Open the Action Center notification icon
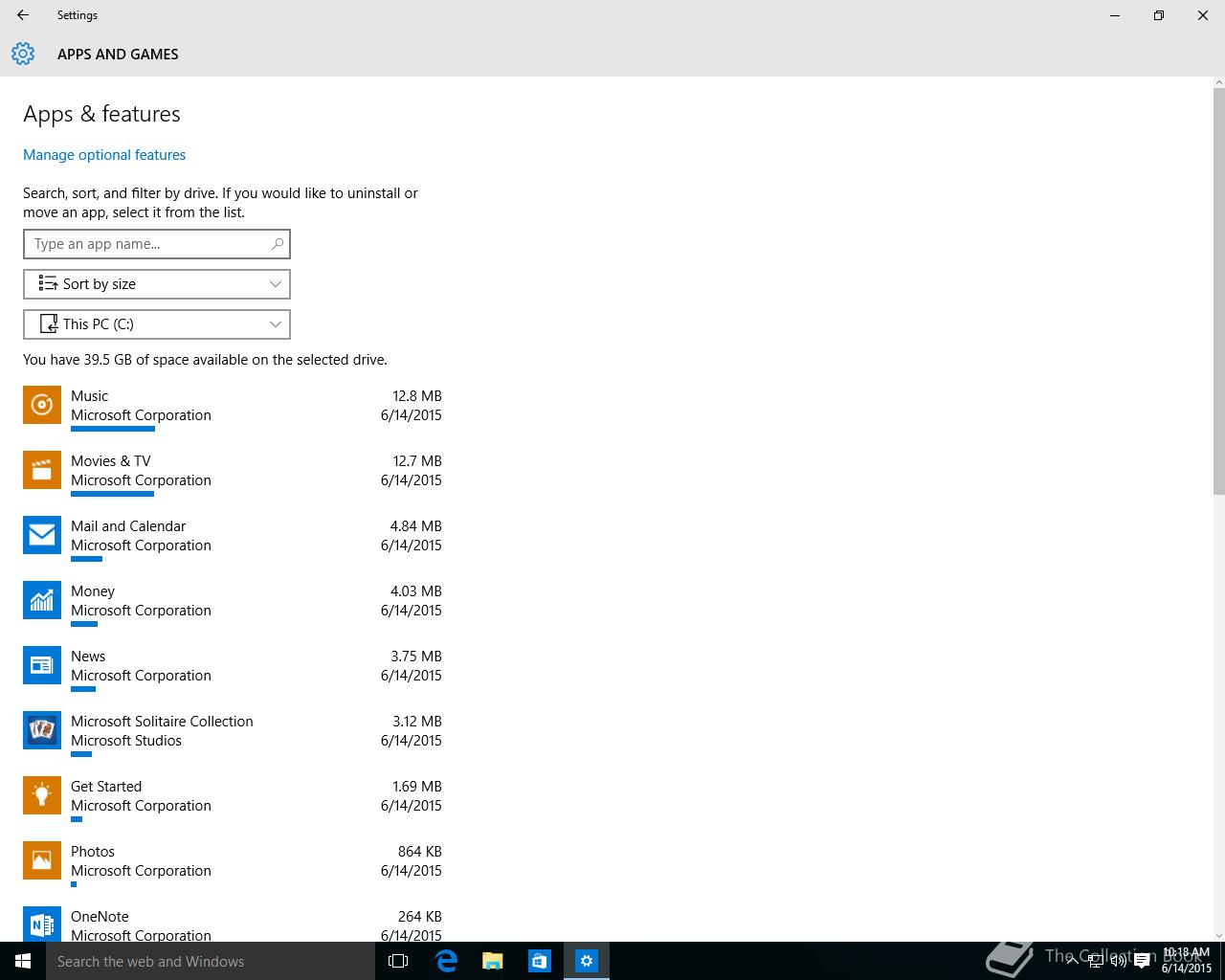 pos(1142,961)
